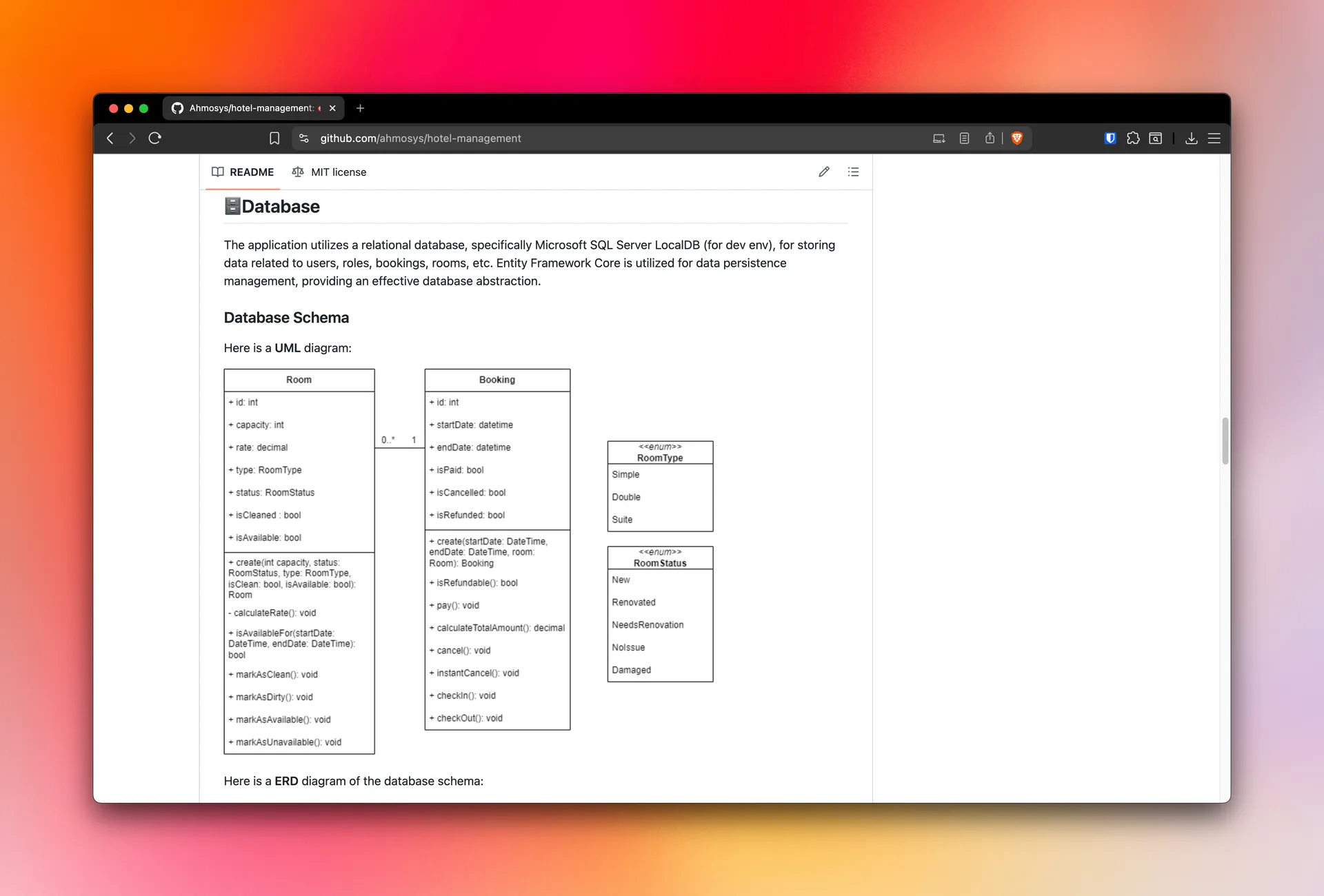Click '+ rate: decimal' in Room class
Viewport: 1324px width, 896px height.
[x=258, y=447]
